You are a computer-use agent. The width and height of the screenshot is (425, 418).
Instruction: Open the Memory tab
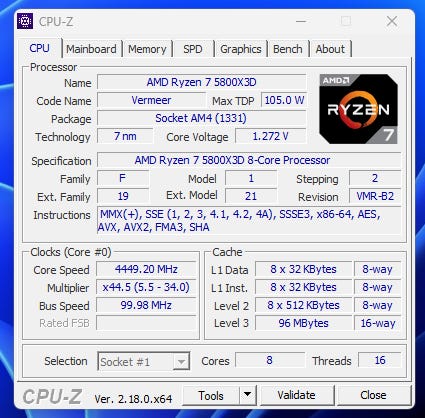point(147,49)
